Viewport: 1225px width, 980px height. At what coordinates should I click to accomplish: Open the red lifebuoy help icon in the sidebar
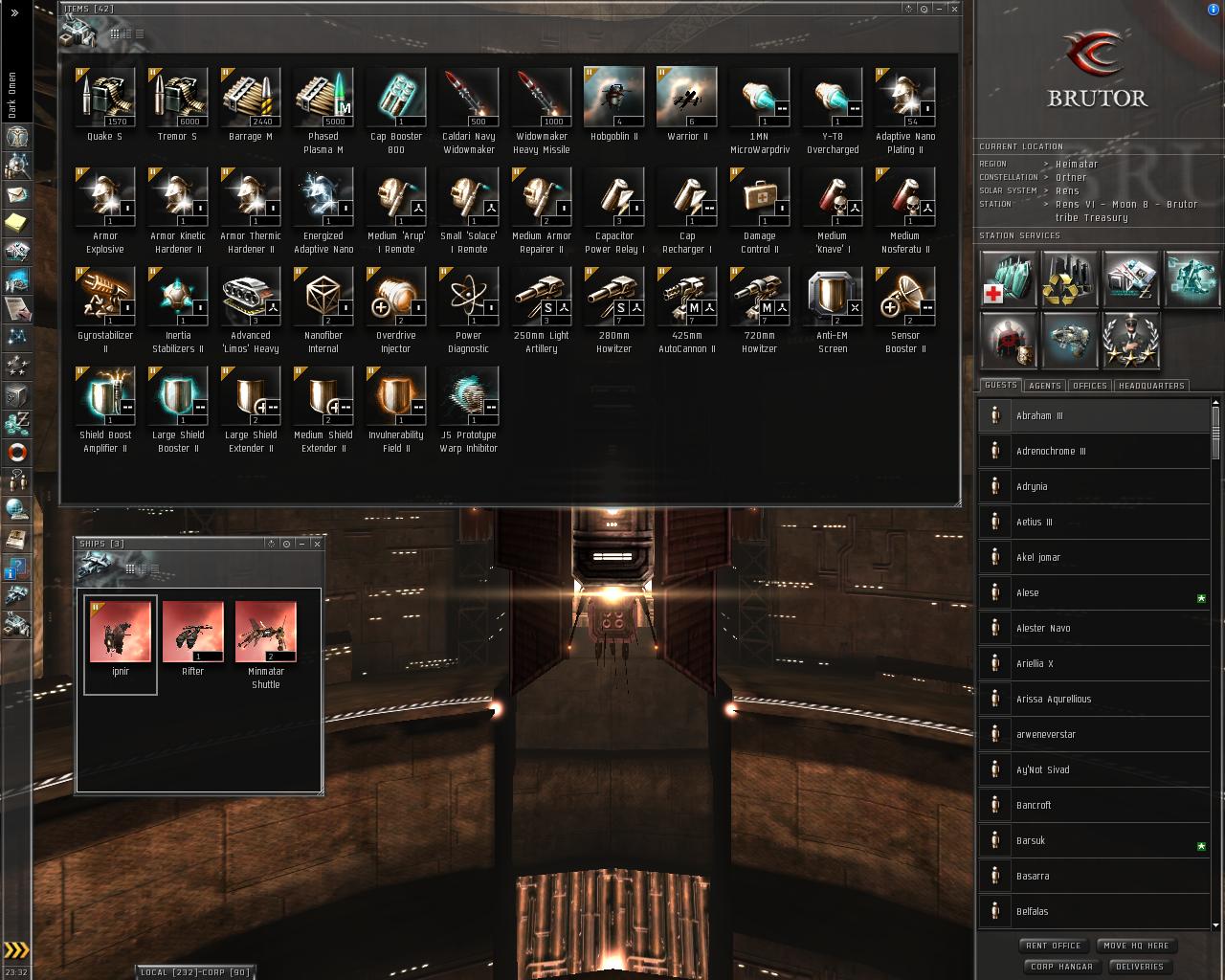click(17, 453)
